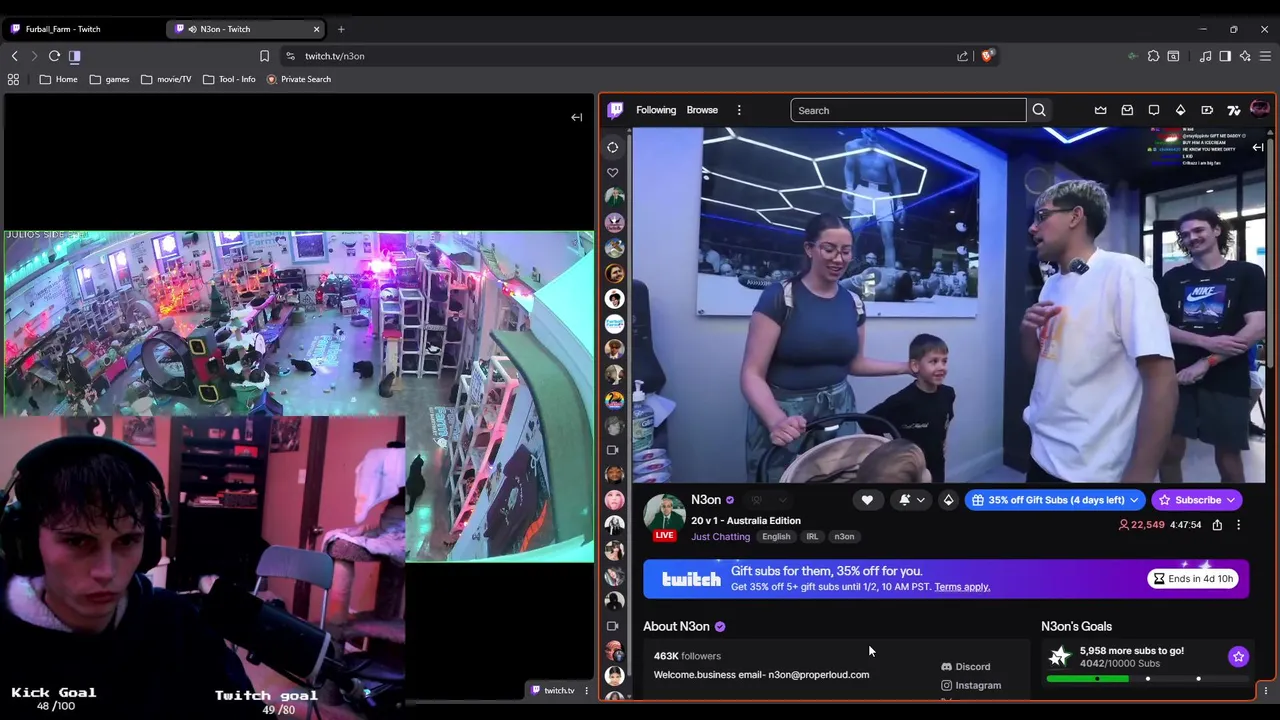Open Brave Shields lion icon
The width and height of the screenshot is (1280, 720).
(987, 56)
